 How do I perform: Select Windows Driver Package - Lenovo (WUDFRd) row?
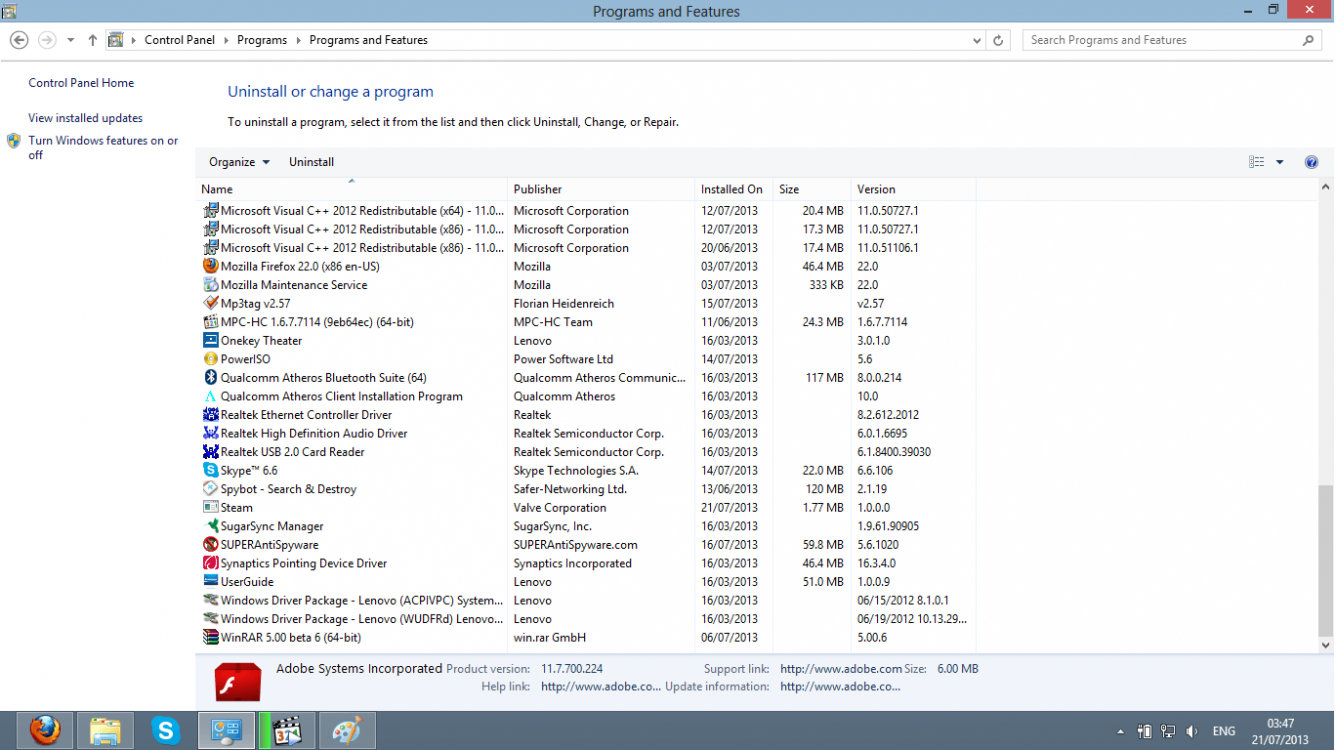click(x=587, y=619)
